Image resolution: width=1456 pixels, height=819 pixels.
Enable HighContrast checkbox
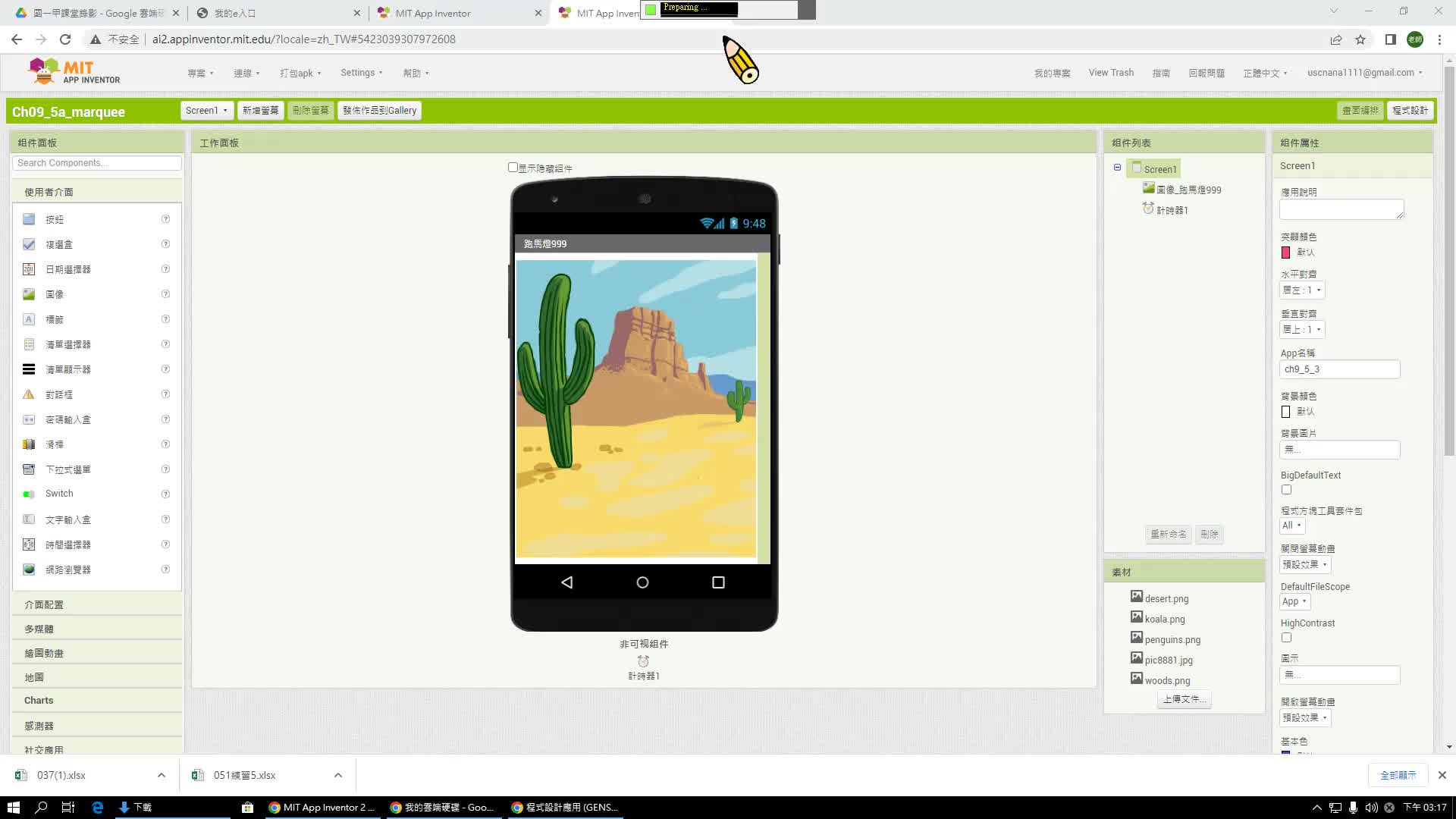pos(1286,638)
